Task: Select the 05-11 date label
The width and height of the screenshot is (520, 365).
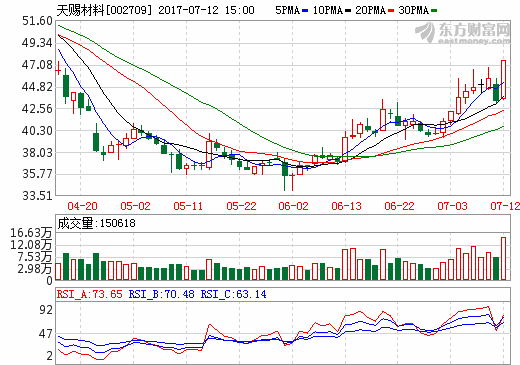Action: pos(188,206)
